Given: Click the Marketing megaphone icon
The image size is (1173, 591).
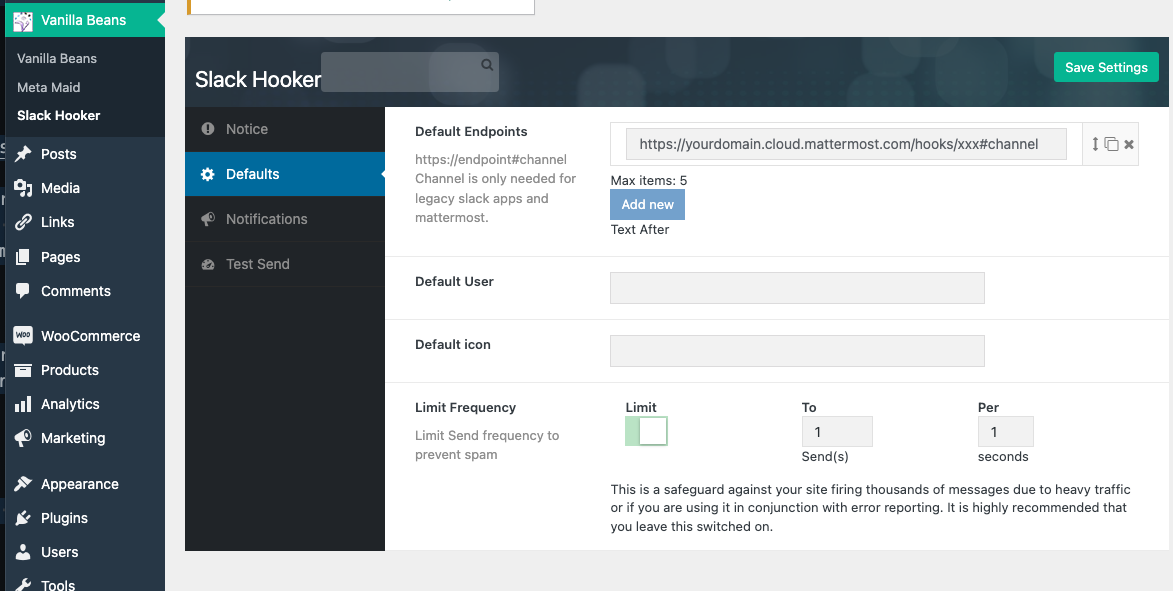Looking at the screenshot, I should [23, 438].
